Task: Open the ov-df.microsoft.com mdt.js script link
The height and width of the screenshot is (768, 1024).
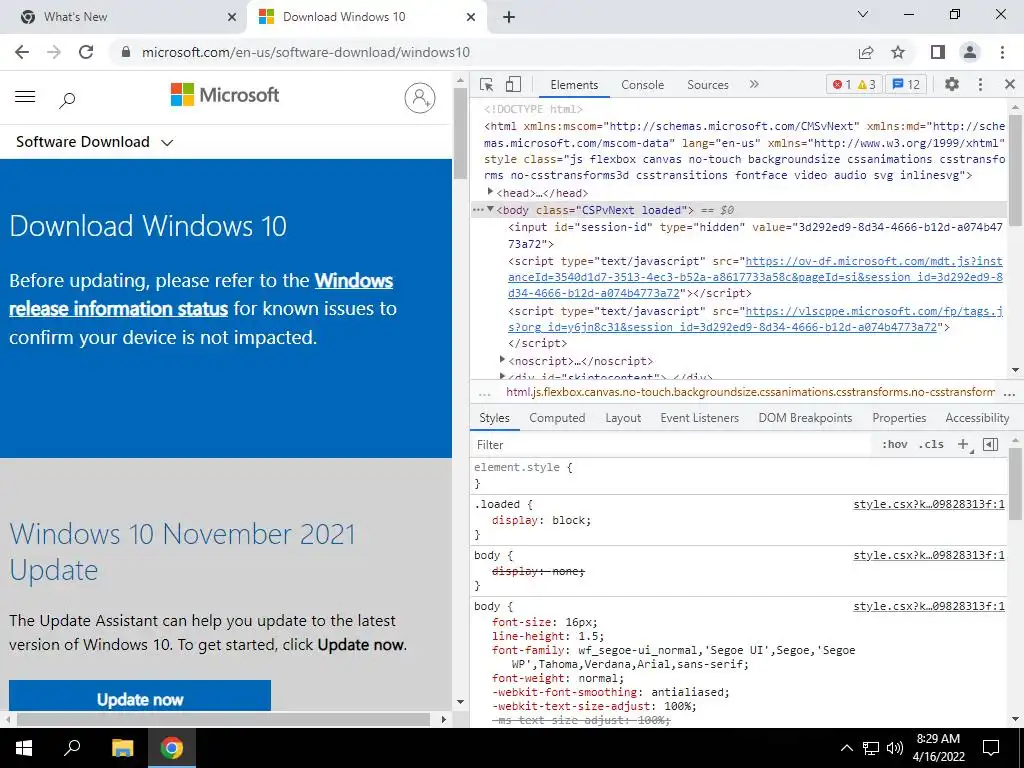Action: click(x=755, y=277)
